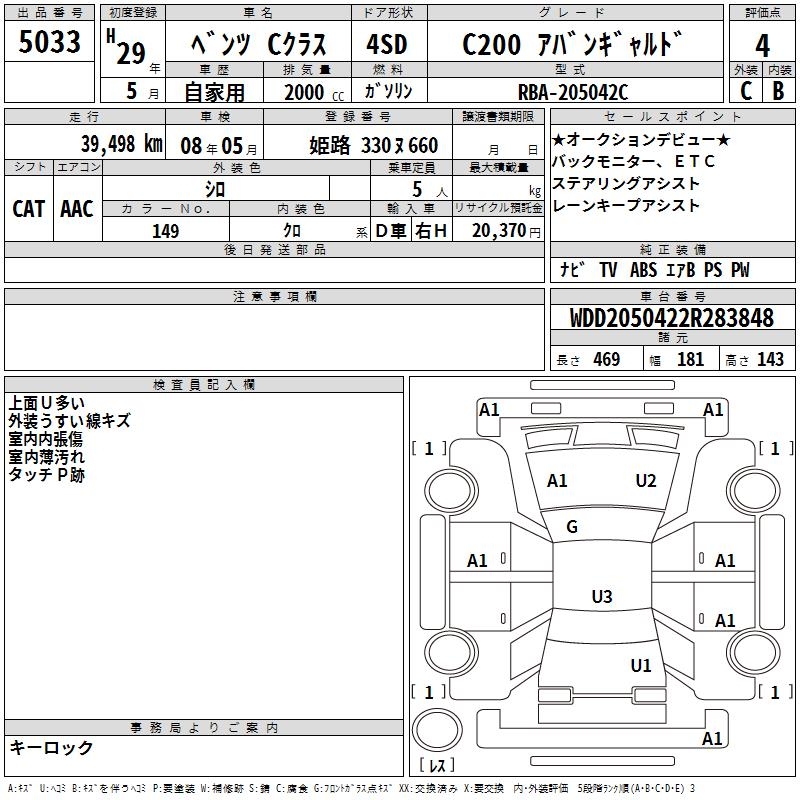800x800 pixels.
Task: Click the color number 149 field
Action: [165, 231]
